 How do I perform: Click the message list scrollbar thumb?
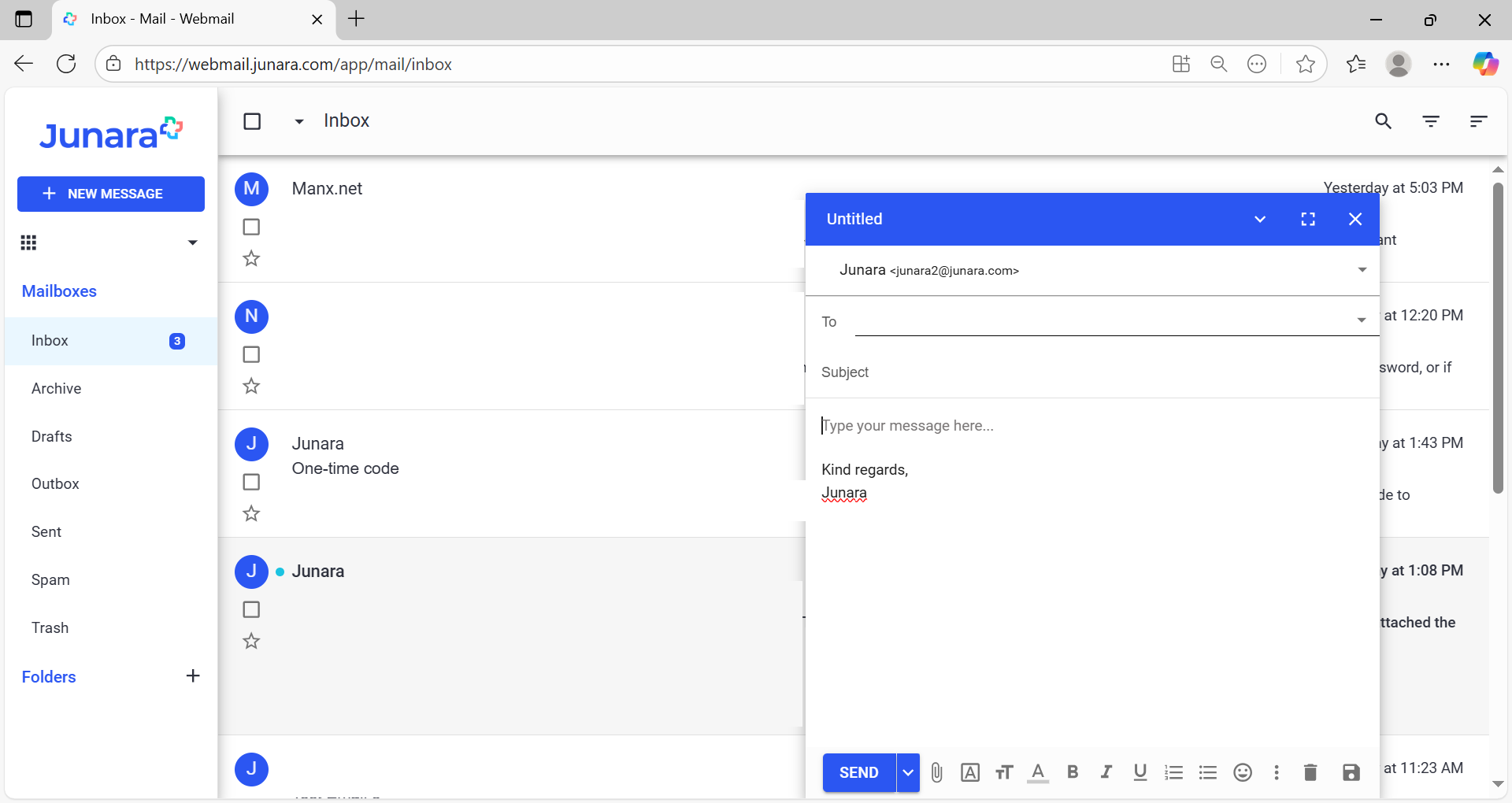pyautogui.click(x=1498, y=339)
